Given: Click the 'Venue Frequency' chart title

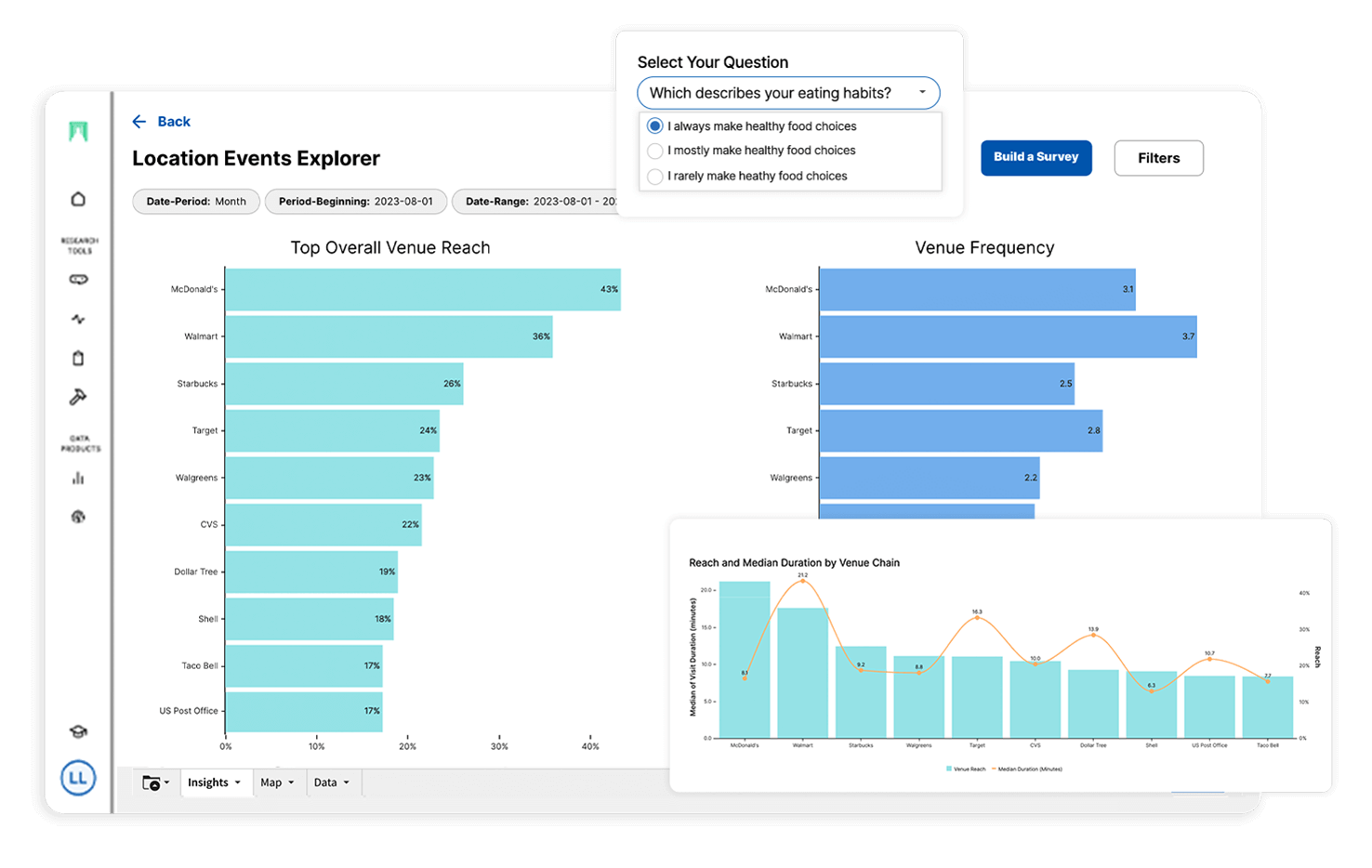Looking at the screenshot, I should pos(984,248).
